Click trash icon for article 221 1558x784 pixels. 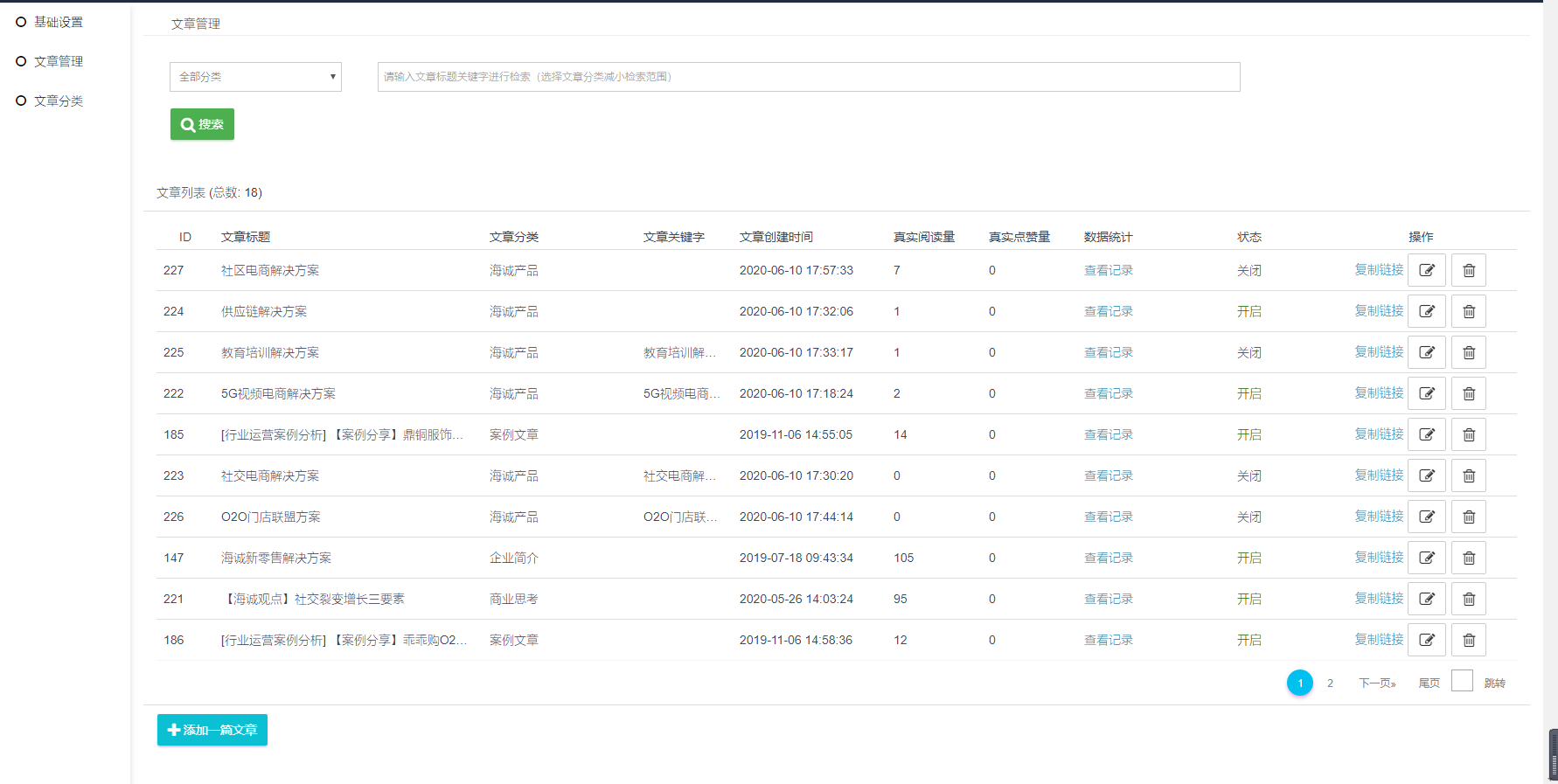point(1468,599)
